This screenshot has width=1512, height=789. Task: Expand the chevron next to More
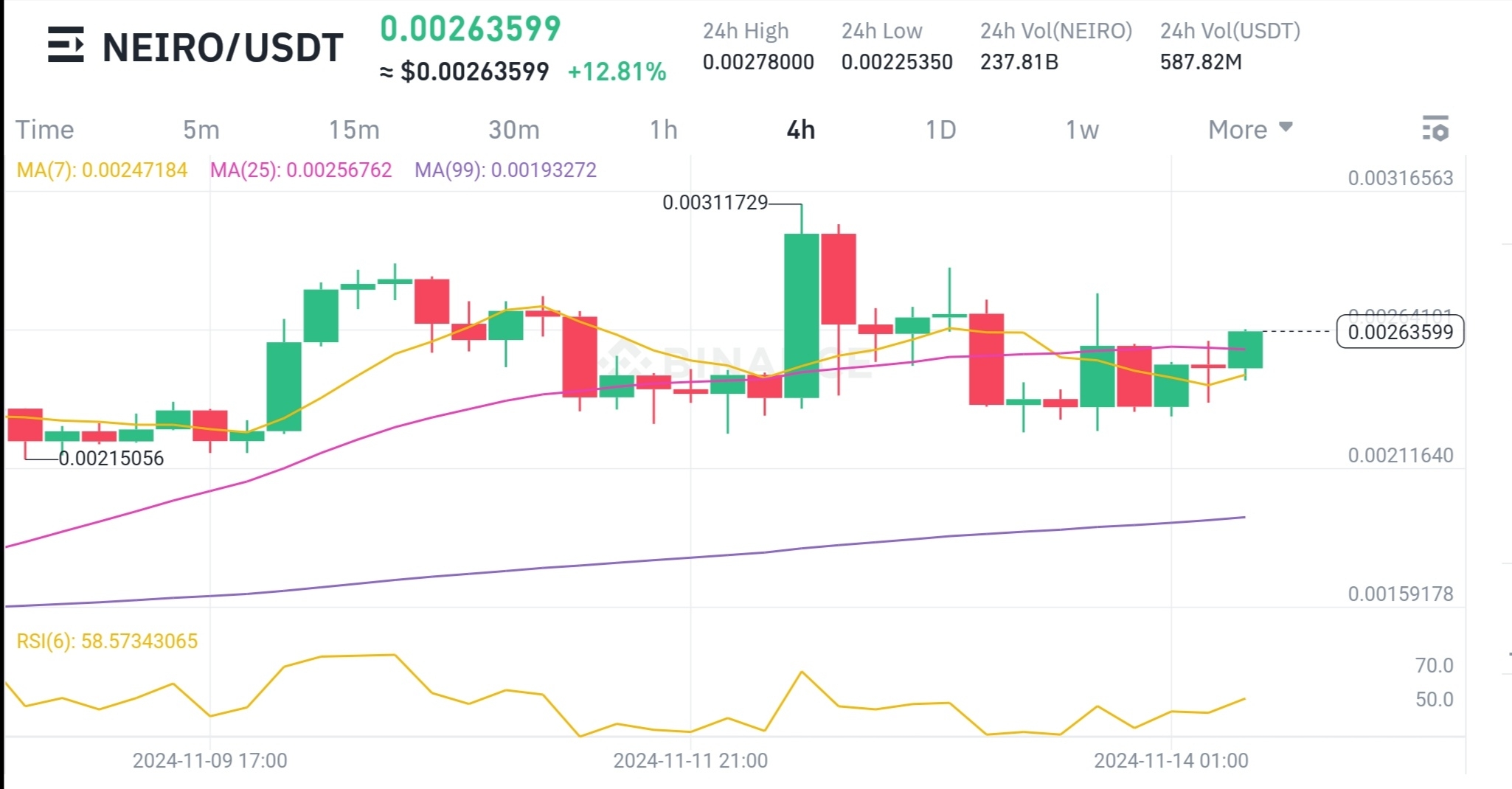coord(1286,128)
